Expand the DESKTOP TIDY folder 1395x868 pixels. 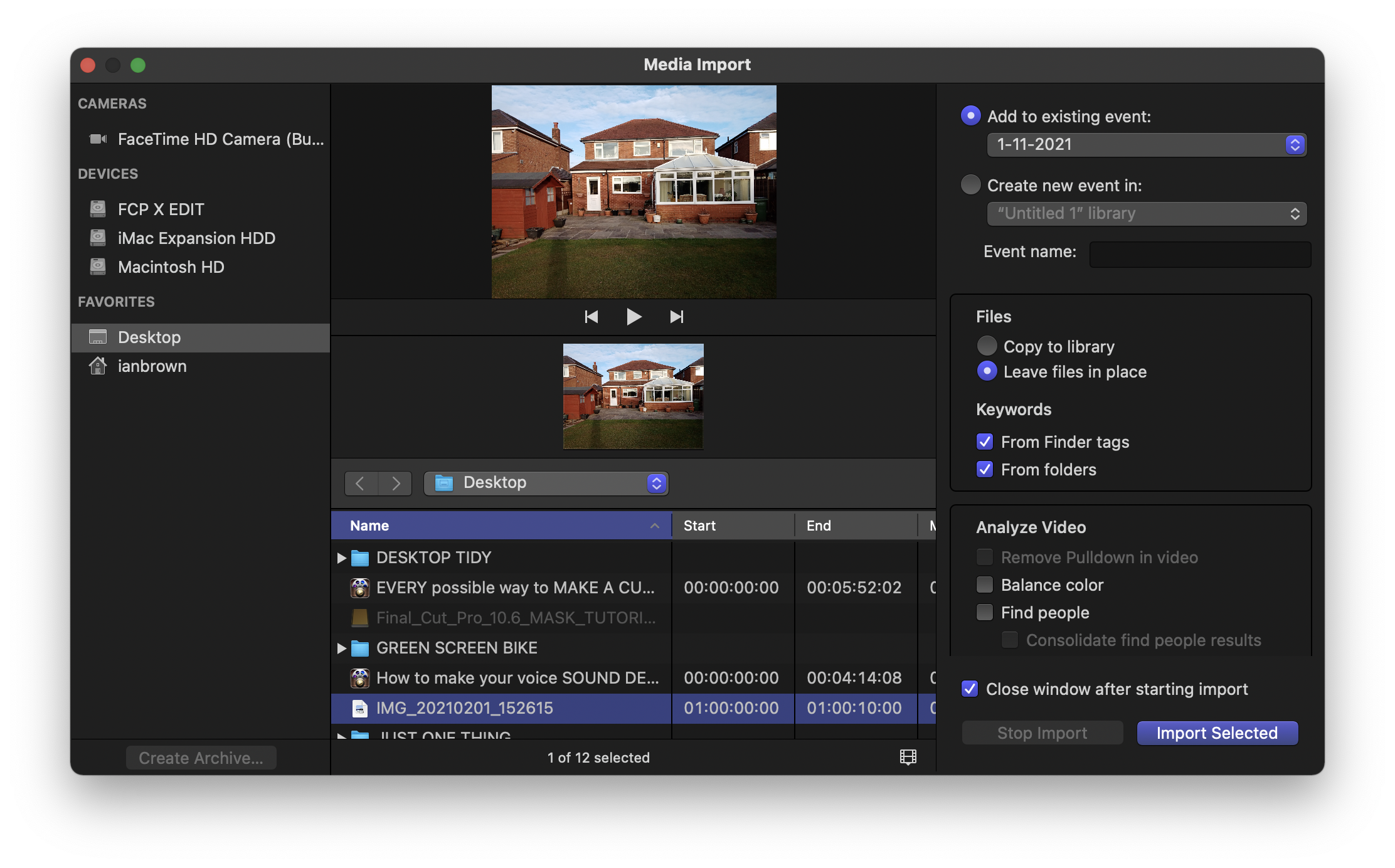(341, 558)
